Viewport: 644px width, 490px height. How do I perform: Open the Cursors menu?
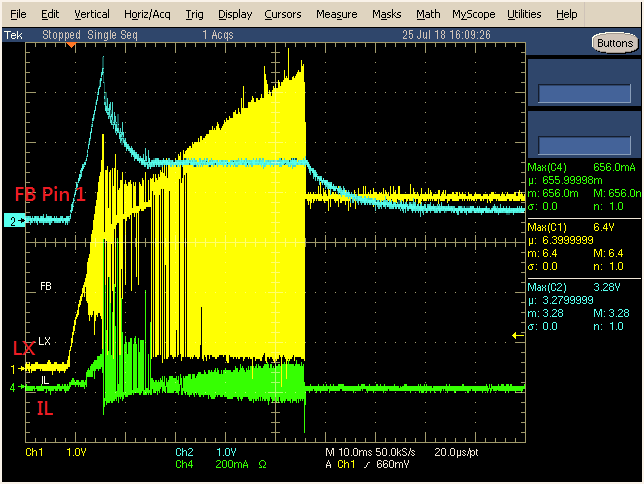tap(283, 14)
